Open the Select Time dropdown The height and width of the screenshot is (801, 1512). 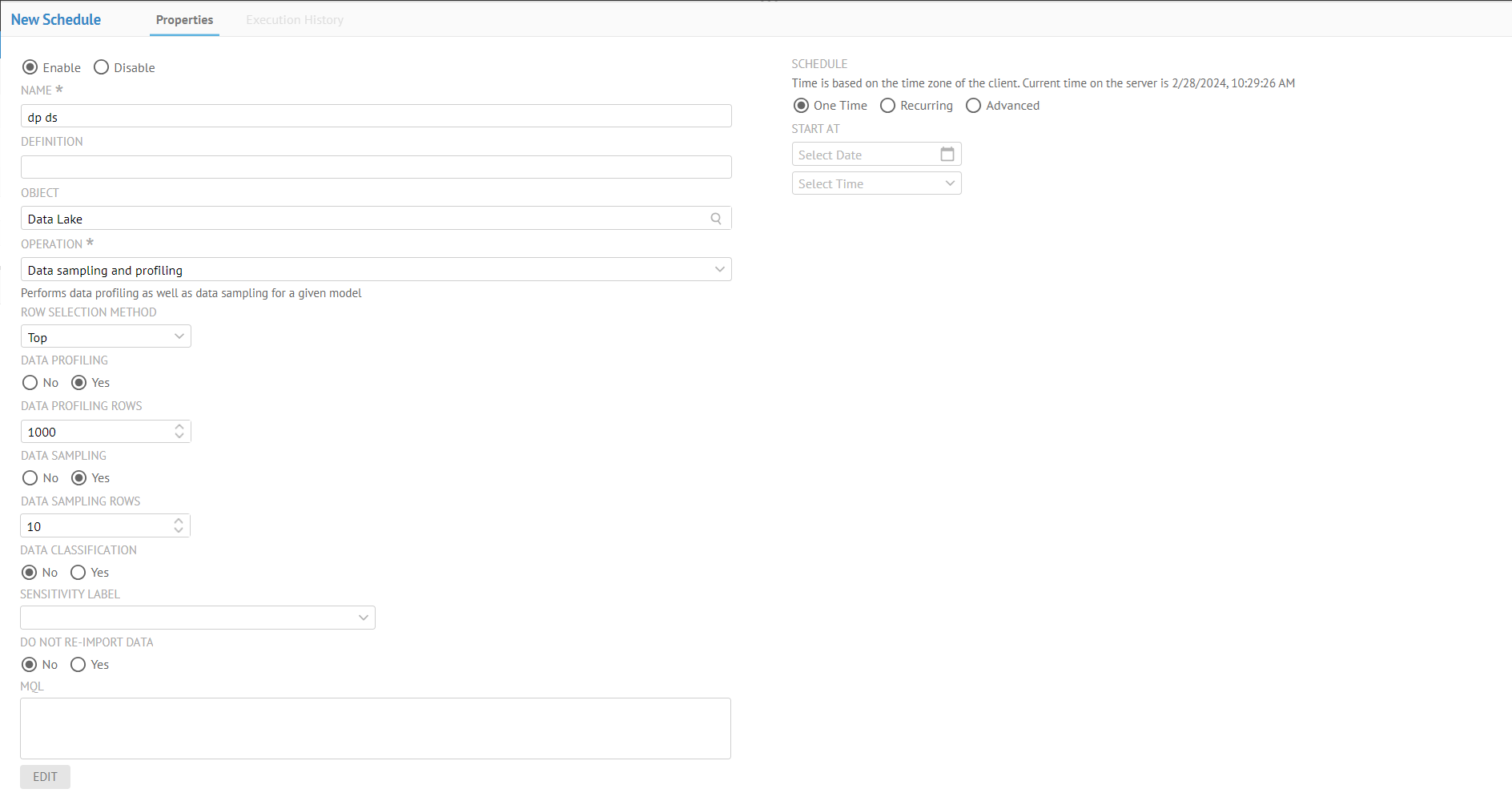(950, 183)
